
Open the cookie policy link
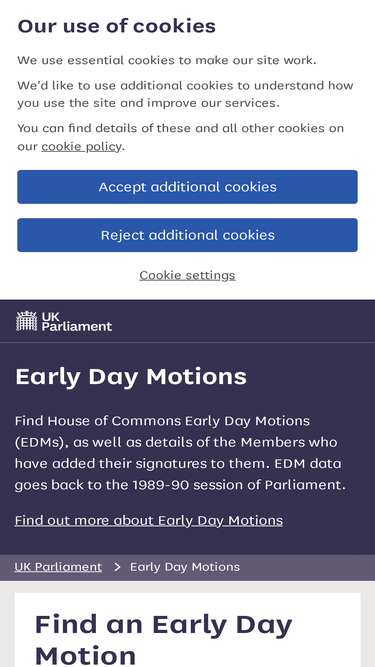tap(81, 146)
